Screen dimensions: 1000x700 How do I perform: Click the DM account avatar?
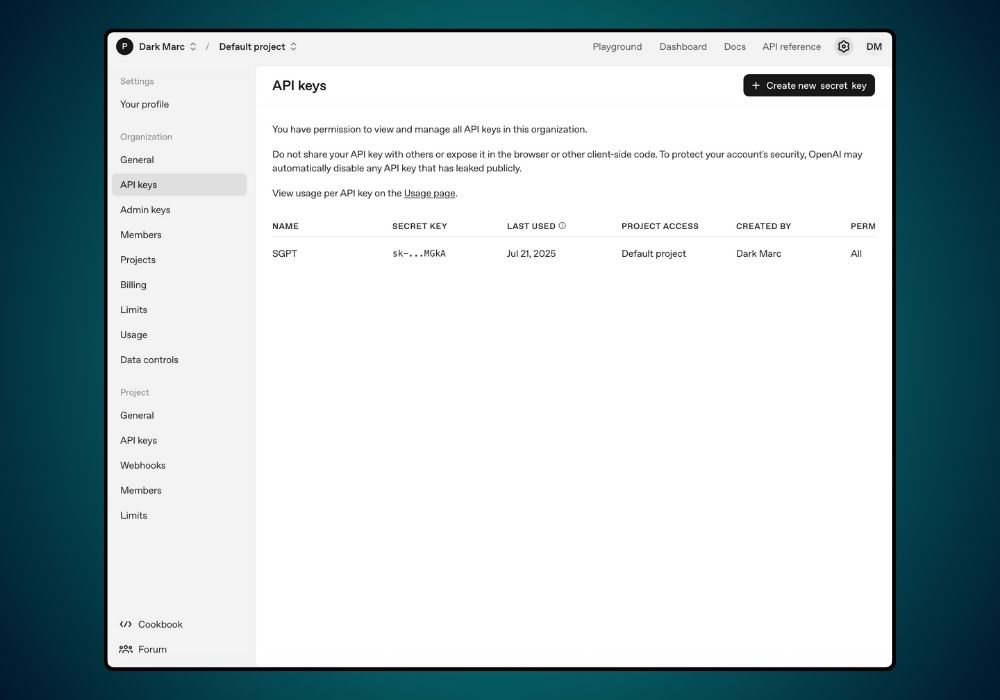pyautogui.click(x=874, y=46)
